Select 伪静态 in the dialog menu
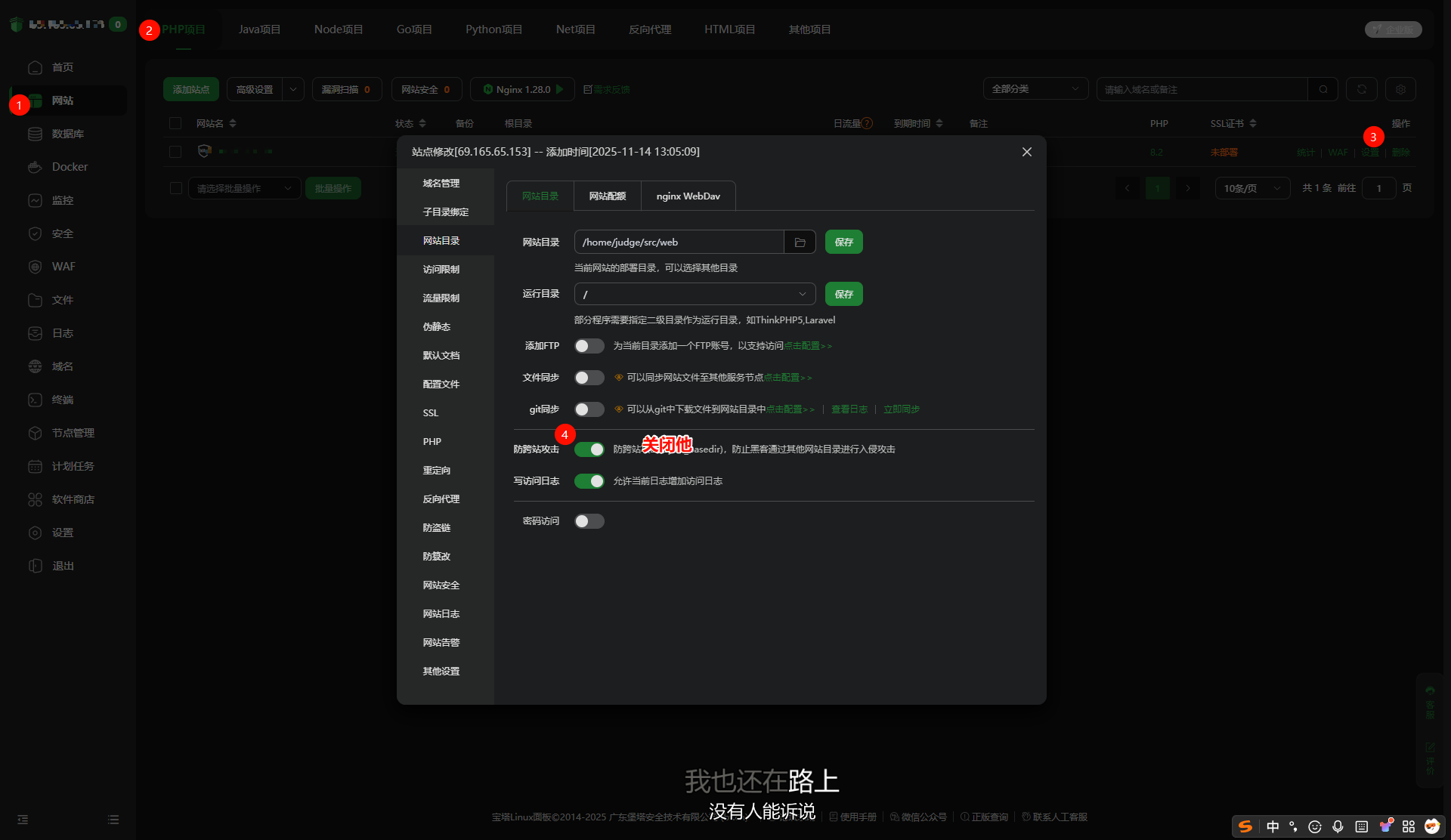This screenshot has height=840, width=1451. 436,327
